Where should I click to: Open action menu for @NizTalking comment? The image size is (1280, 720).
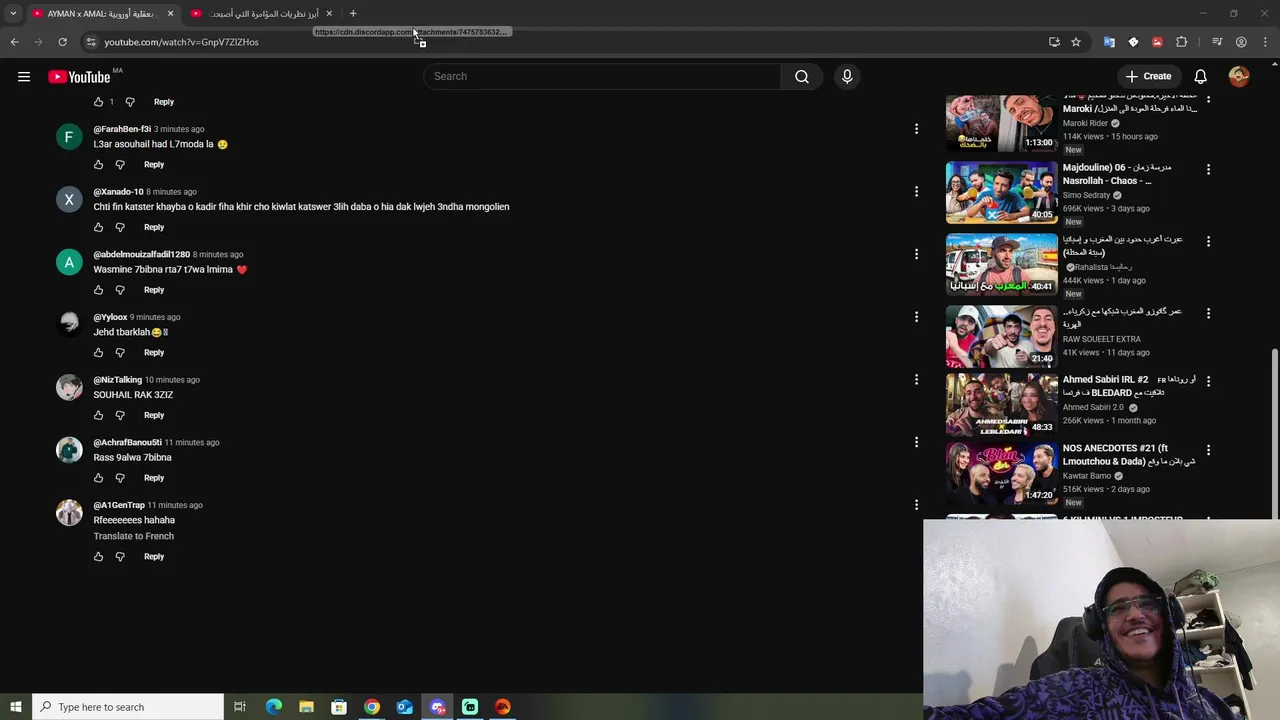coord(916,379)
